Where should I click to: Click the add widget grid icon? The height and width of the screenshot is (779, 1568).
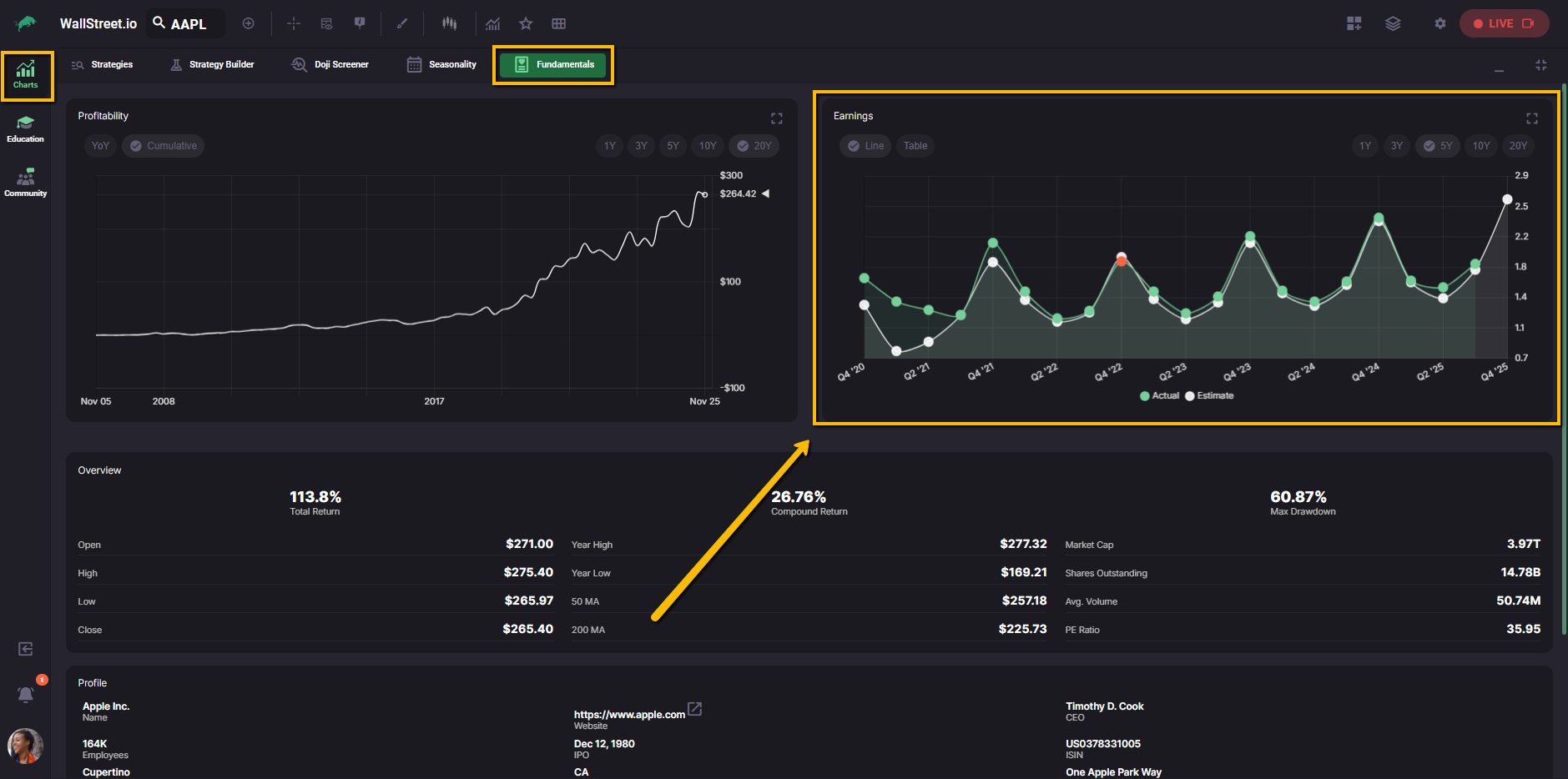pos(1354,23)
